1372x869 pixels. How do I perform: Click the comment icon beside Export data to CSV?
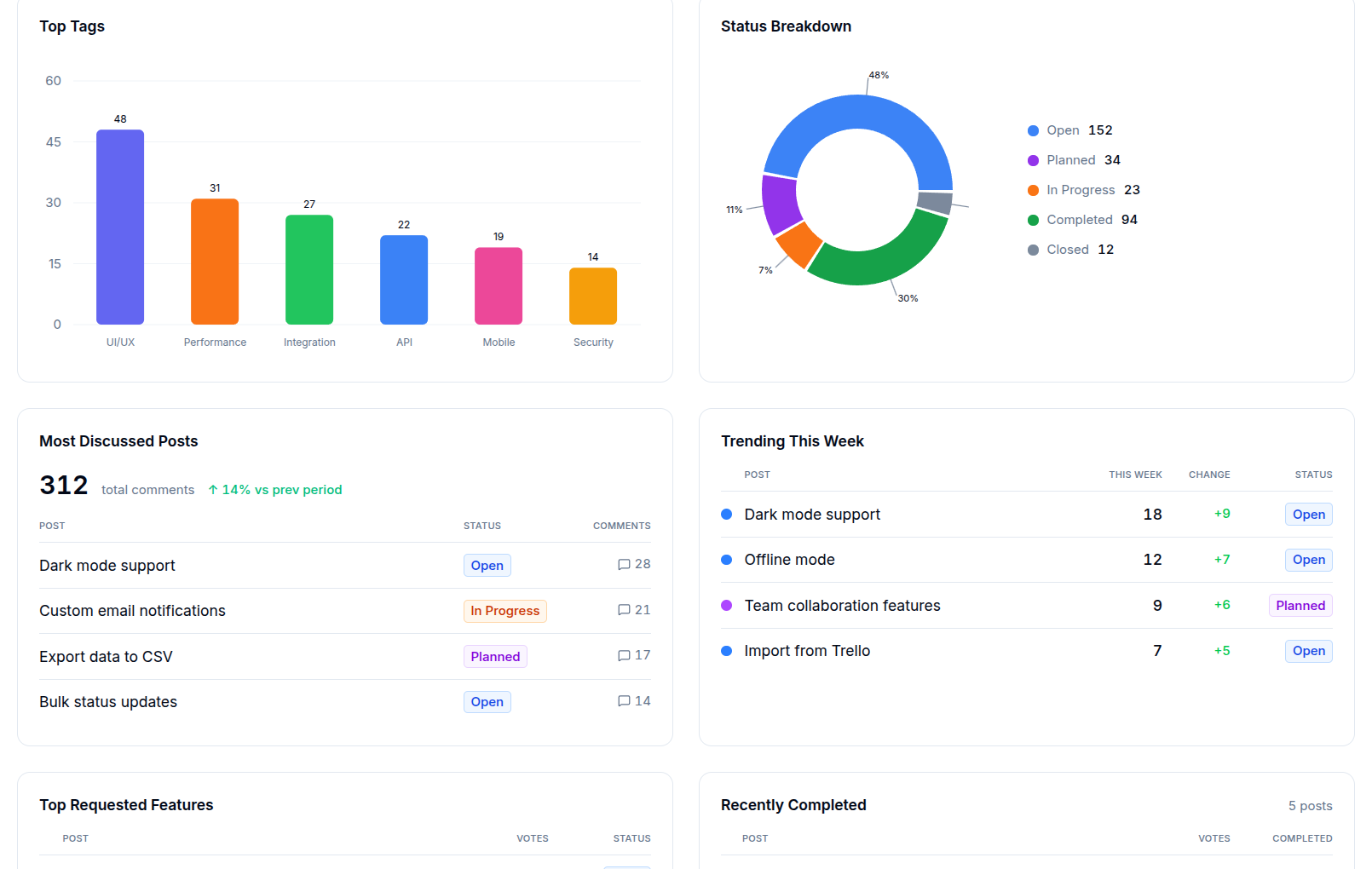[624, 656]
